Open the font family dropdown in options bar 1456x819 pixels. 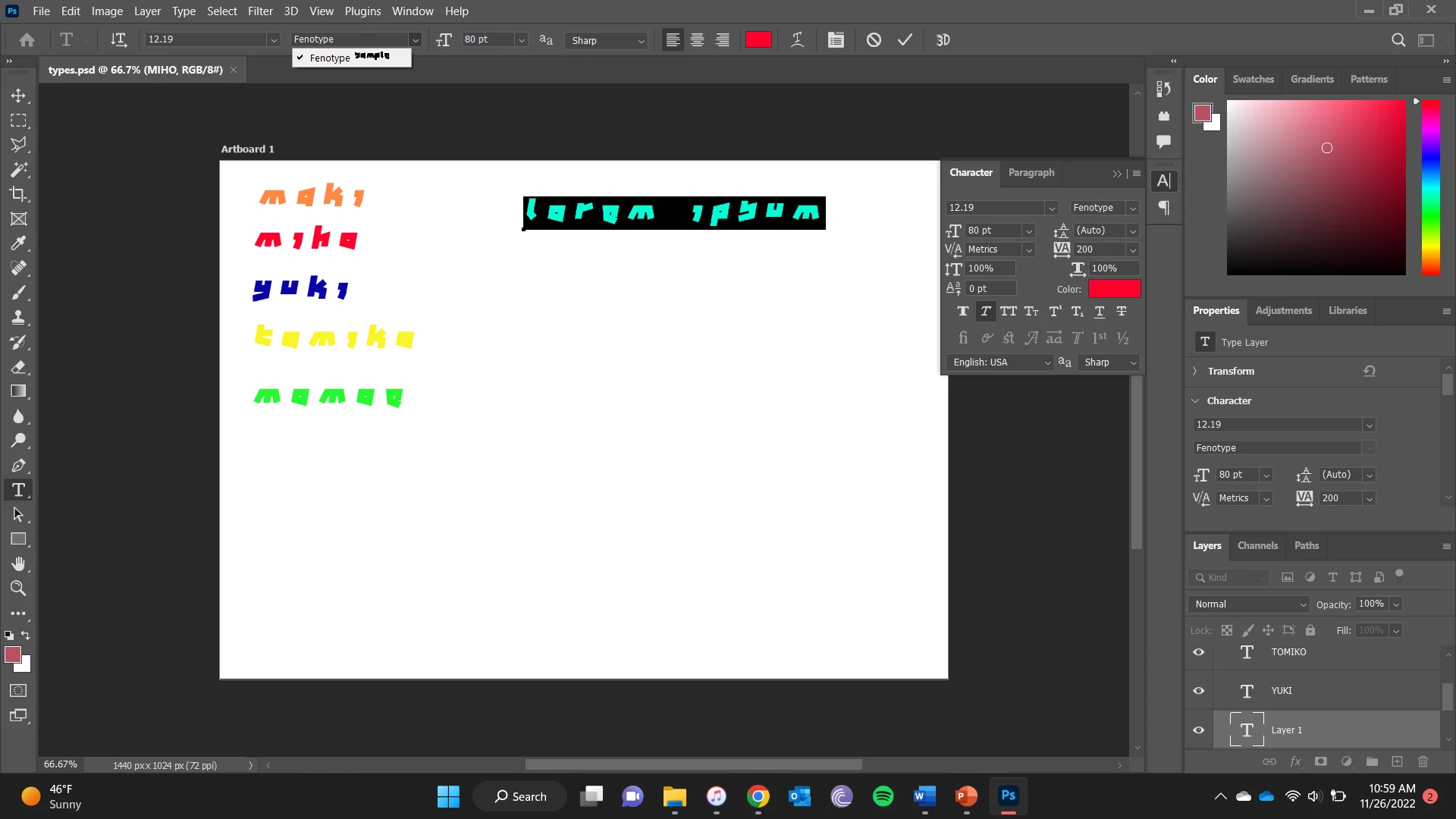tap(415, 40)
